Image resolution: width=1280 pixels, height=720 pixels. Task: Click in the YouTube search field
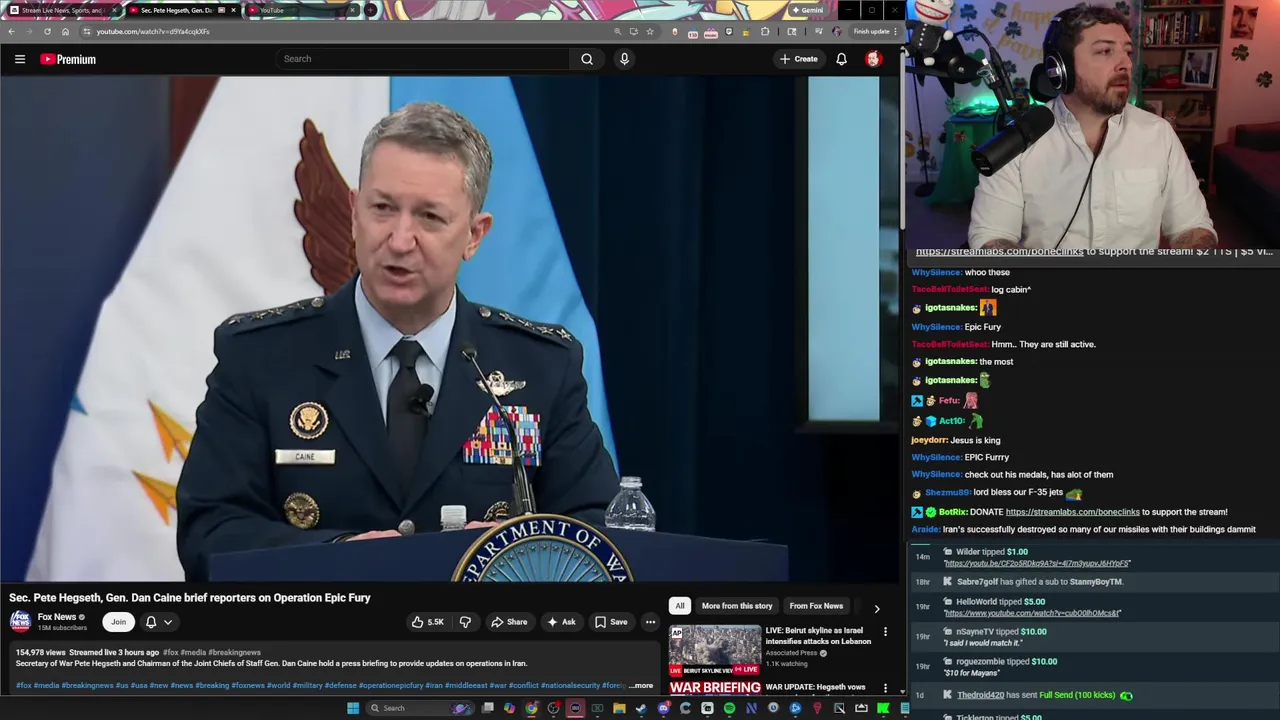(x=423, y=59)
